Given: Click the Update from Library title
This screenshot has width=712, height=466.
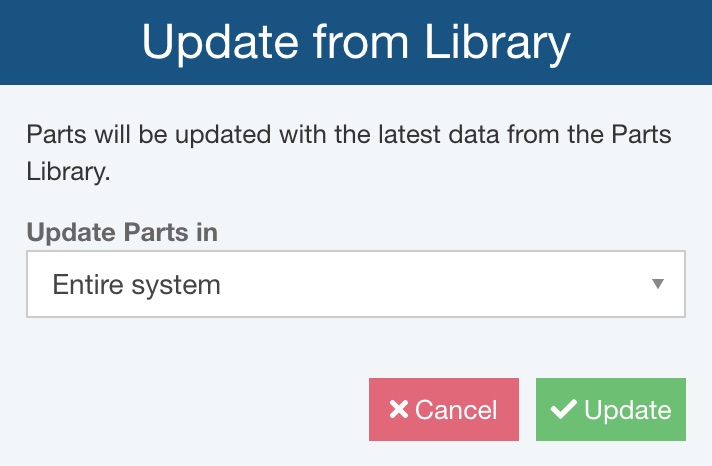Looking at the screenshot, I should click(x=356, y=43).
